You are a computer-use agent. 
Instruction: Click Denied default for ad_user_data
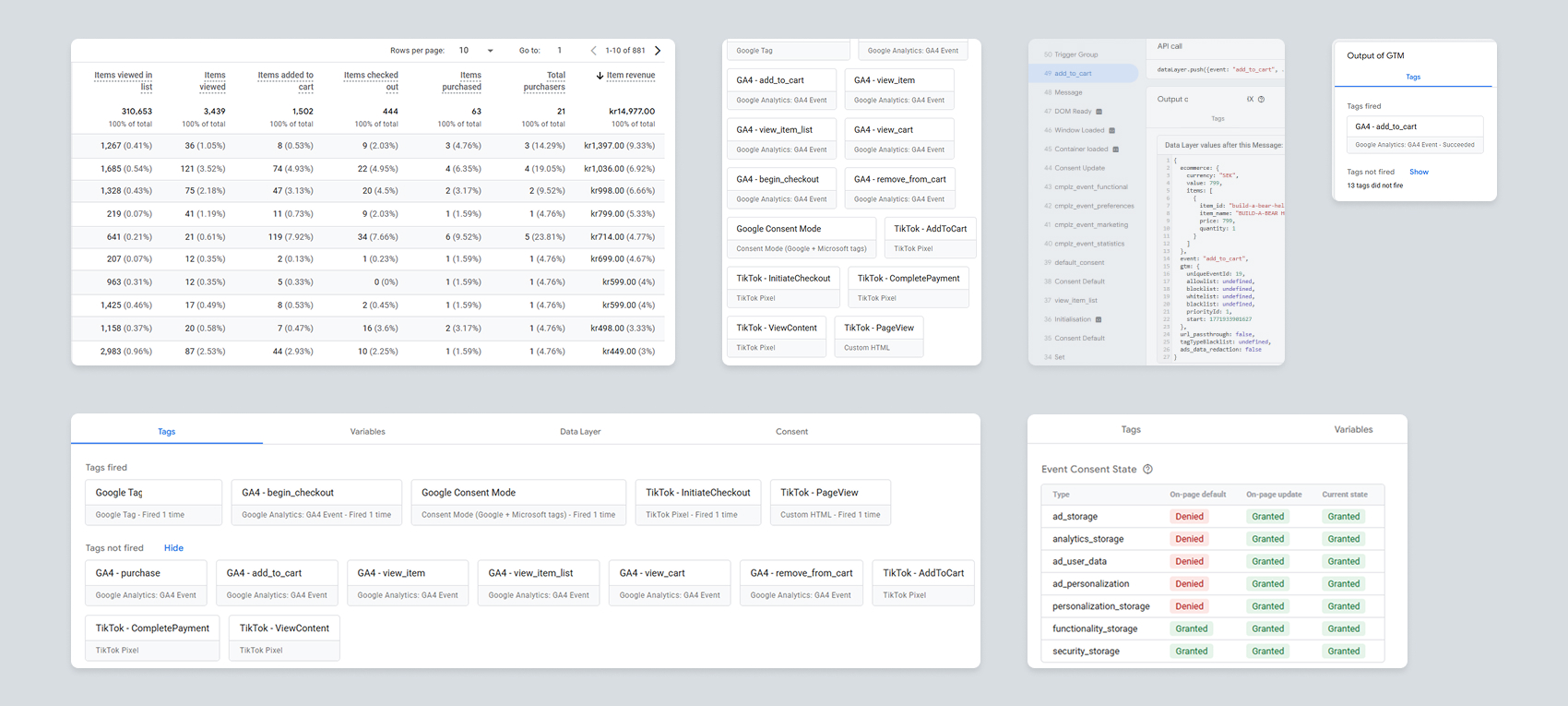tap(1189, 561)
